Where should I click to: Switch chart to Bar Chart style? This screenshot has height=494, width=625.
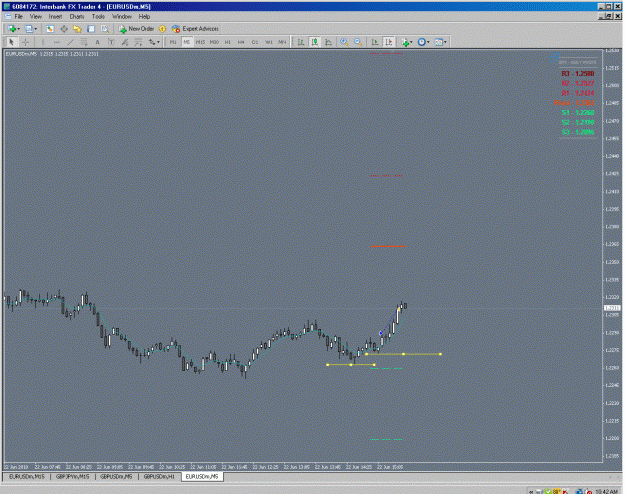pos(301,42)
